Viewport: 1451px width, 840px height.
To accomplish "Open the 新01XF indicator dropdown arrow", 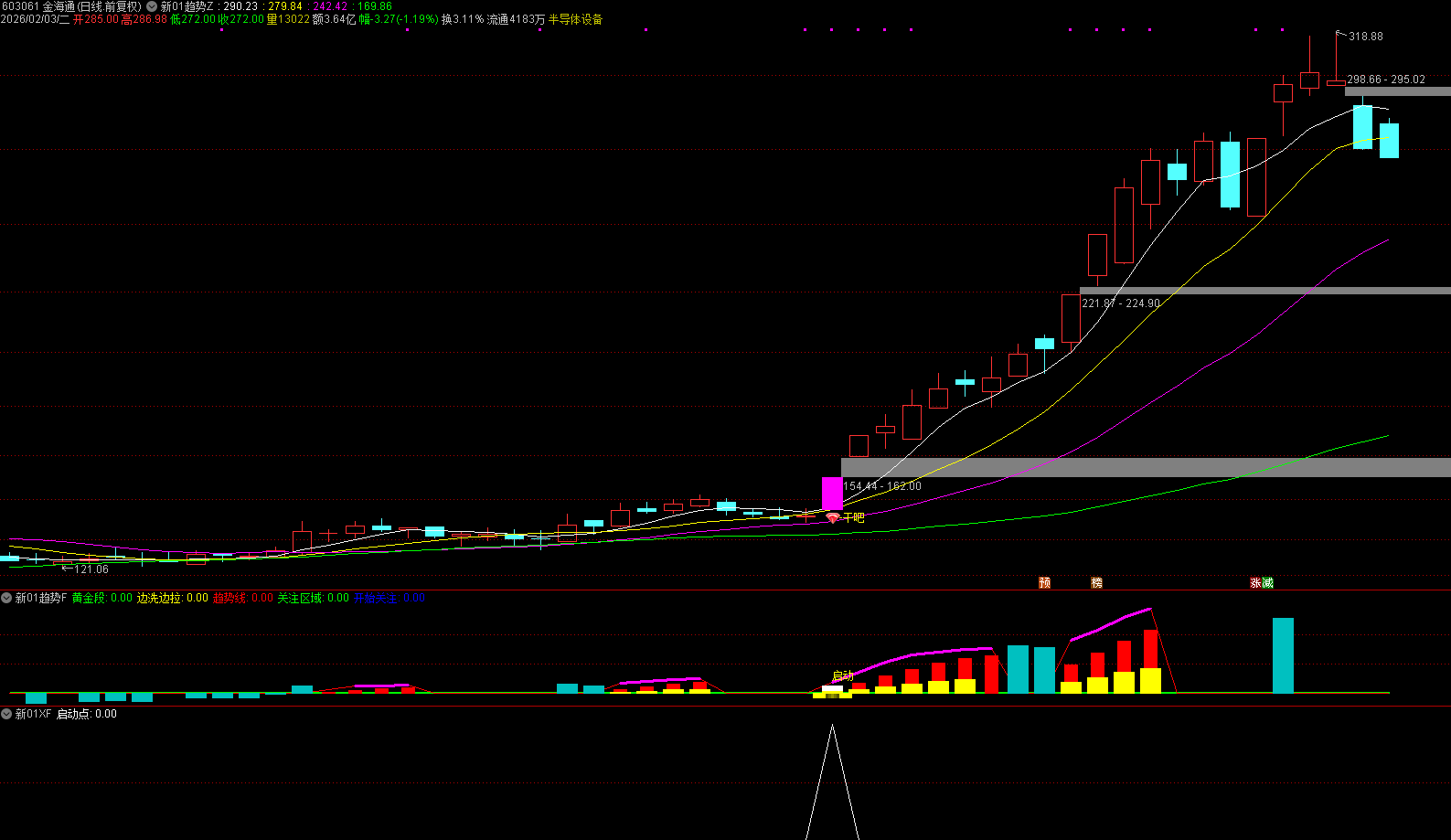I will pos(6,714).
